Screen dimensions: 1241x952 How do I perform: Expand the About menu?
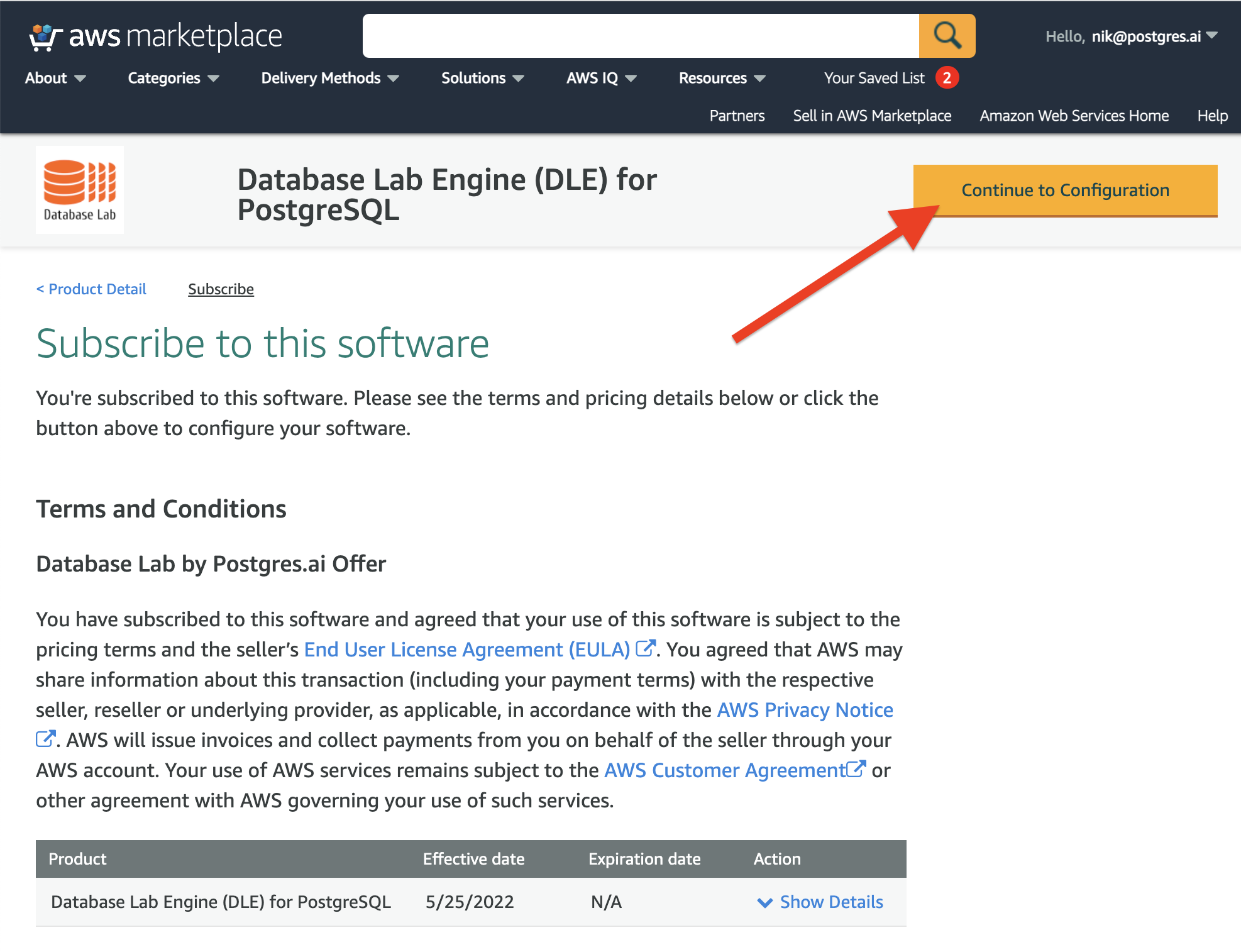[55, 78]
